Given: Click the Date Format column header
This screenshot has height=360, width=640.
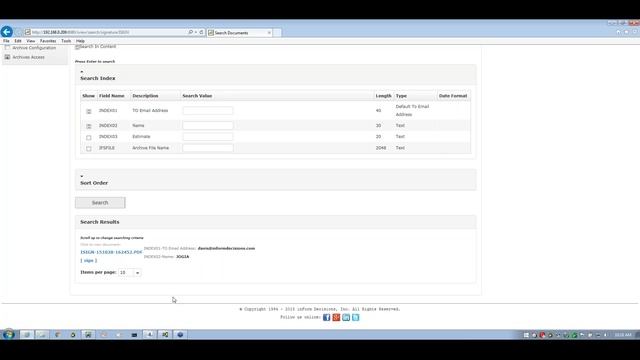Looking at the screenshot, I should [453, 96].
